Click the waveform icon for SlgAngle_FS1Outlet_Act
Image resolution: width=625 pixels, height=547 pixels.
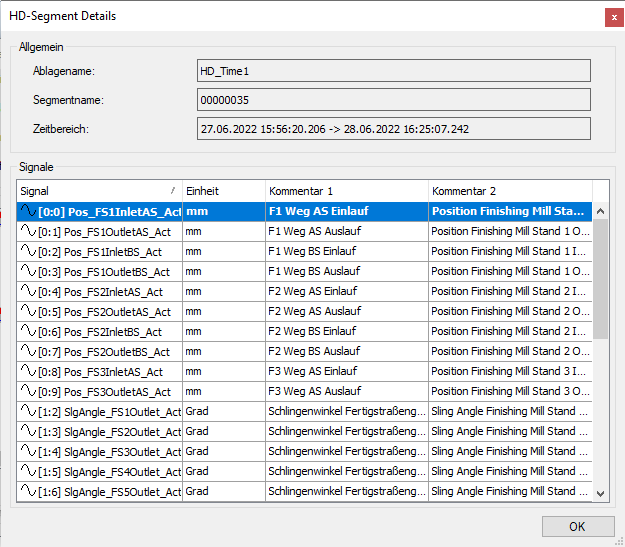coord(27,411)
